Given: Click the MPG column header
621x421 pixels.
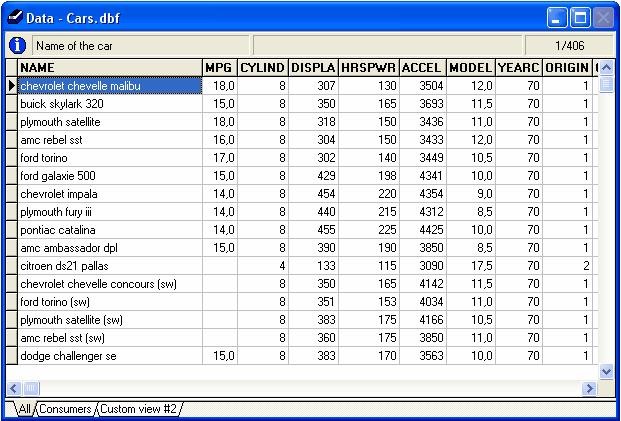Looking at the screenshot, I should pyautogui.click(x=220, y=68).
